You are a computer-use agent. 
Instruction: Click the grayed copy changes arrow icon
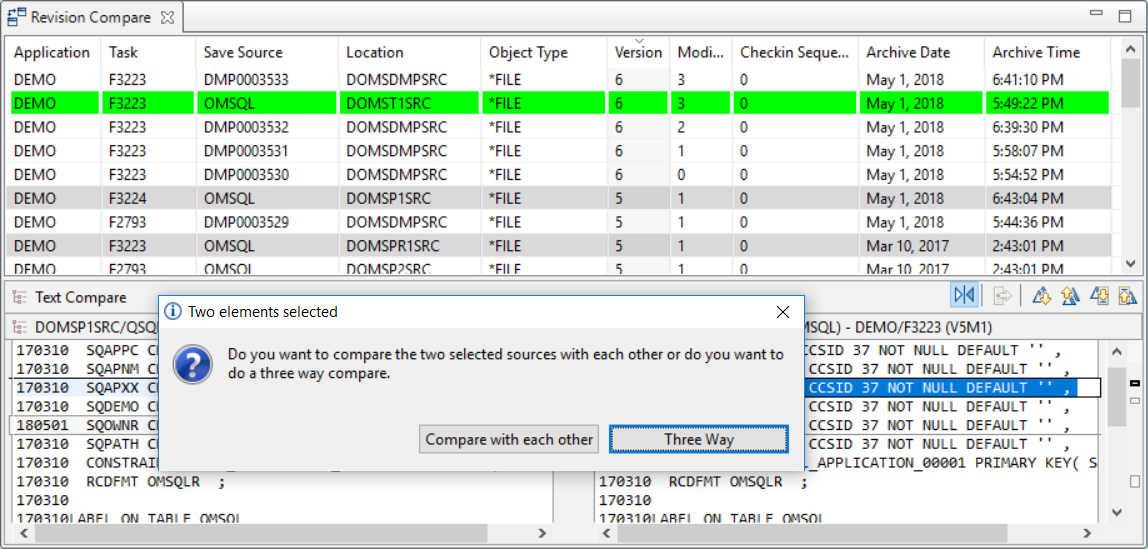[x=1002, y=296]
